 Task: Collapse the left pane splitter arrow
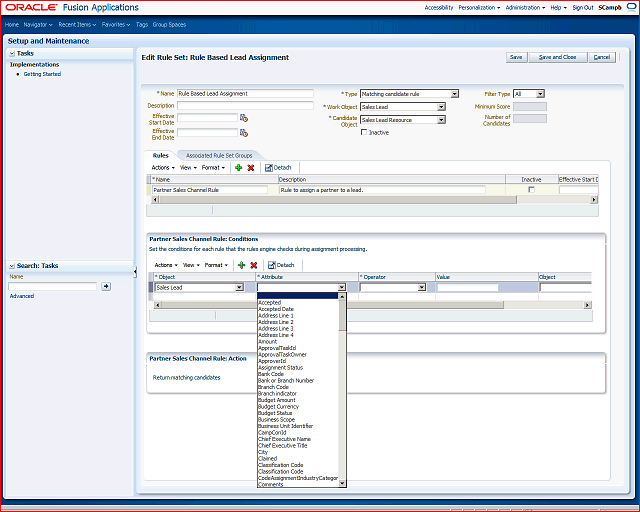click(135, 272)
